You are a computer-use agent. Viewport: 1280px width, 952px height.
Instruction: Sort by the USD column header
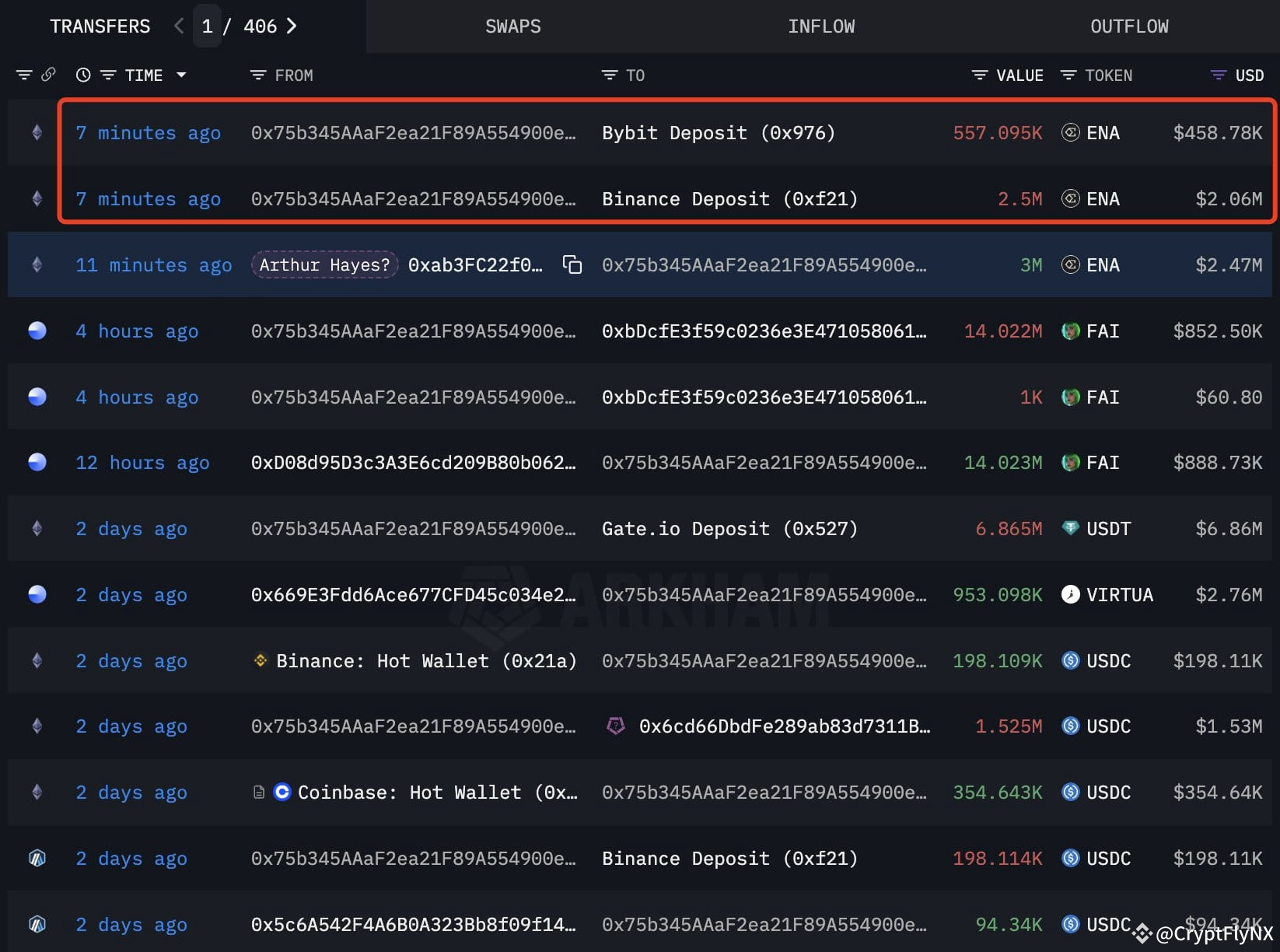(1250, 75)
